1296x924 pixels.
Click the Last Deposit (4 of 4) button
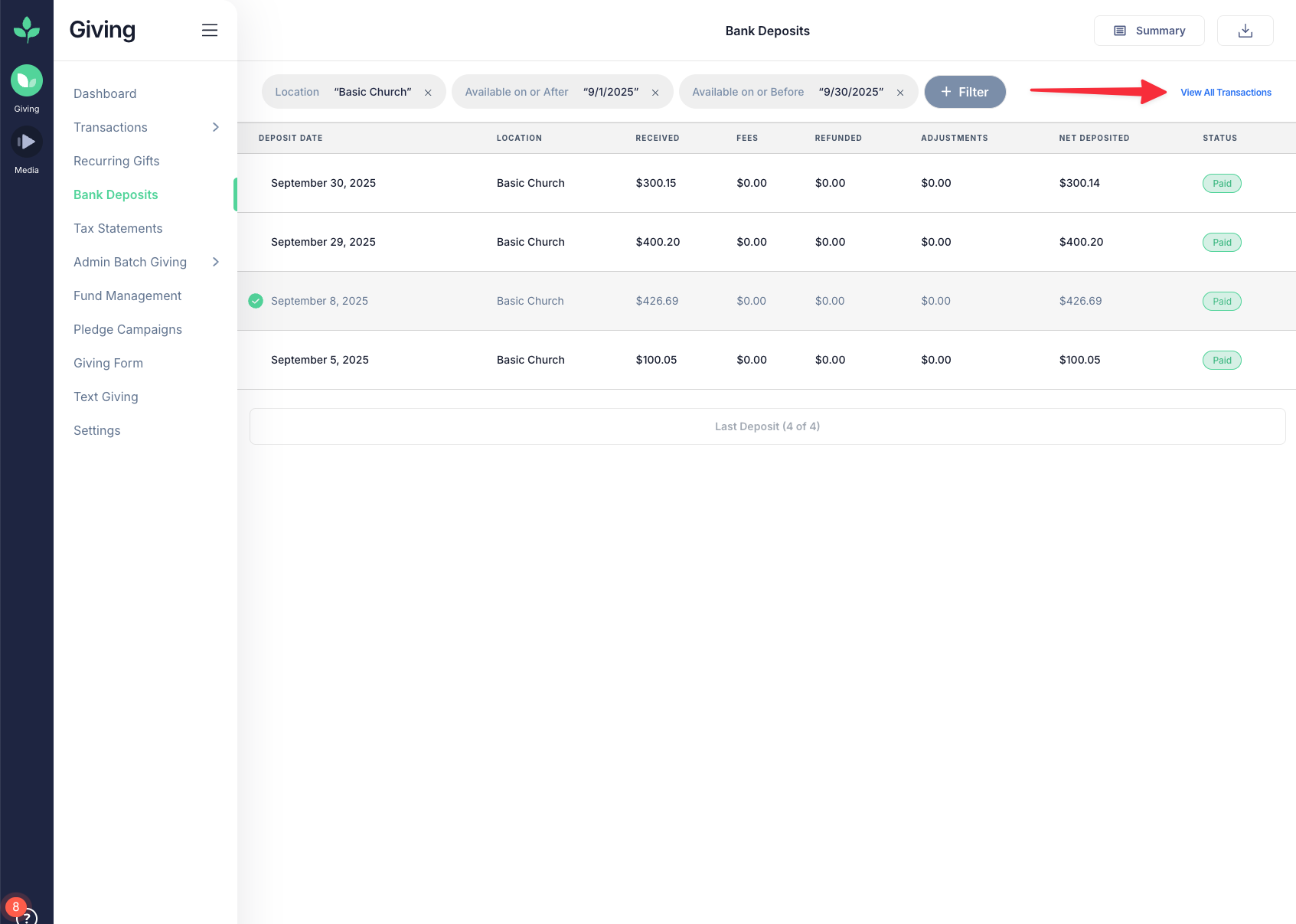[x=767, y=426]
